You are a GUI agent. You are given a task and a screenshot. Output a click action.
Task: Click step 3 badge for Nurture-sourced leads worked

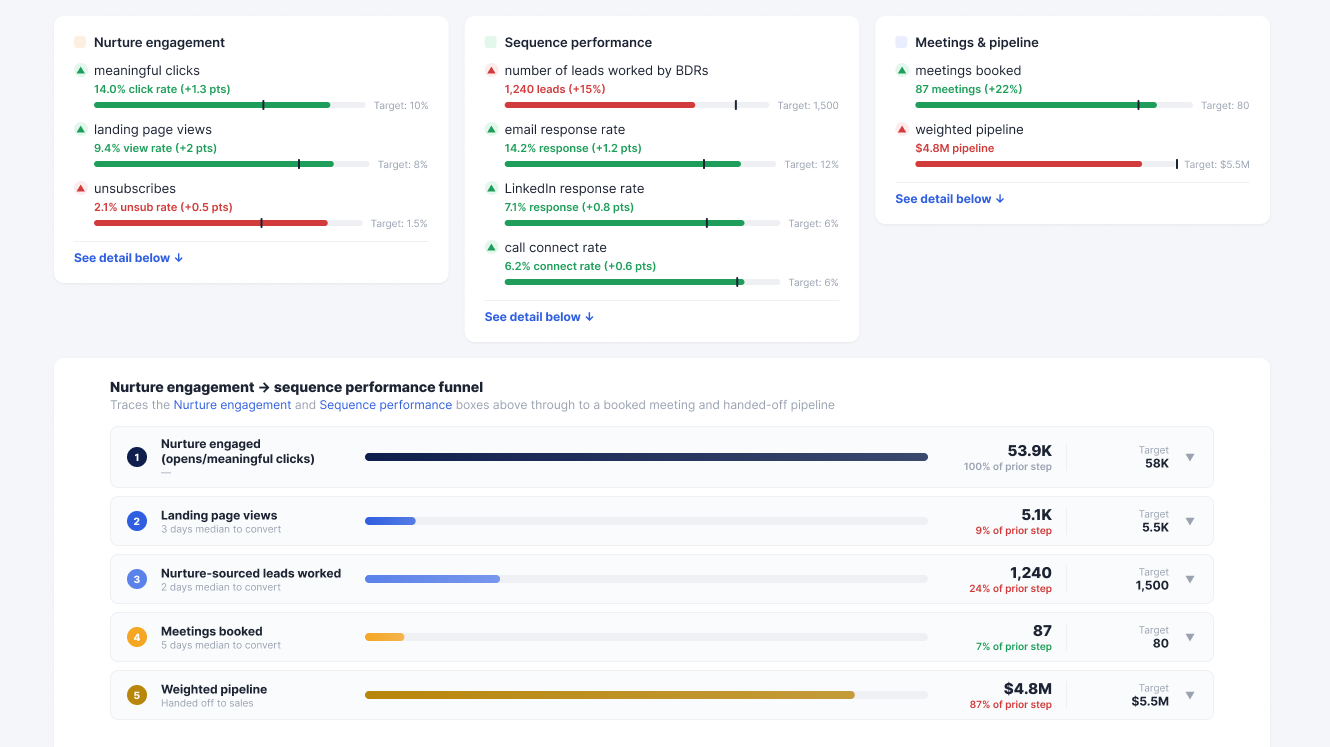pos(137,579)
